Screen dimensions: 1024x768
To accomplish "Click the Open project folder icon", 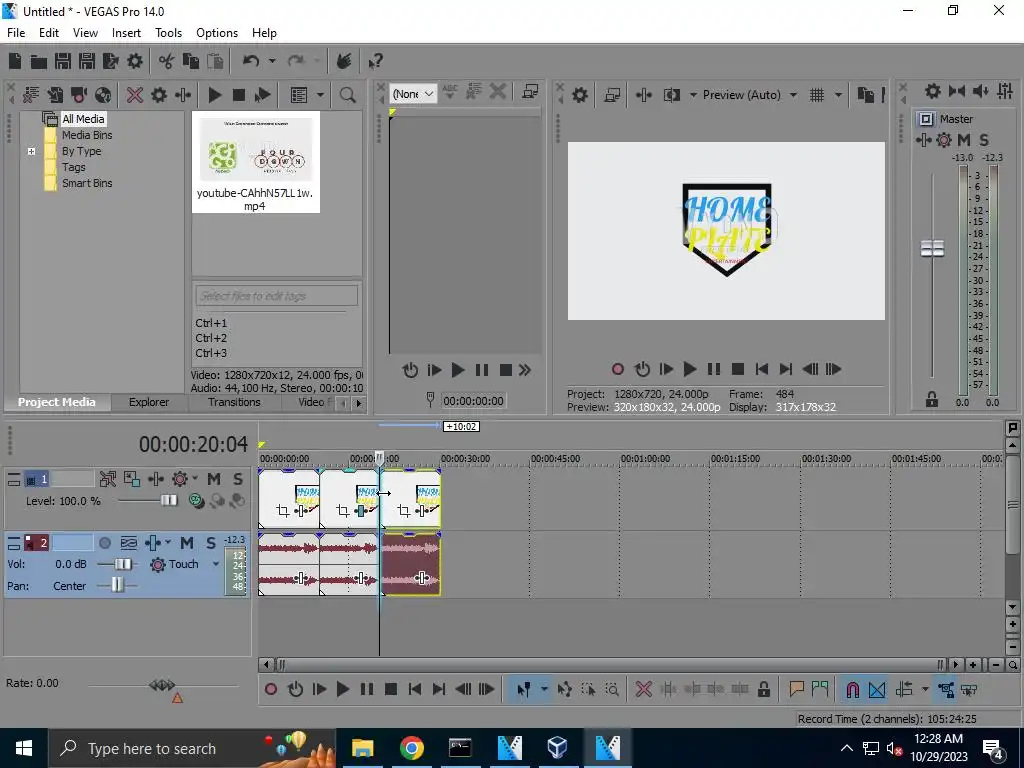I will tap(39, 61).
